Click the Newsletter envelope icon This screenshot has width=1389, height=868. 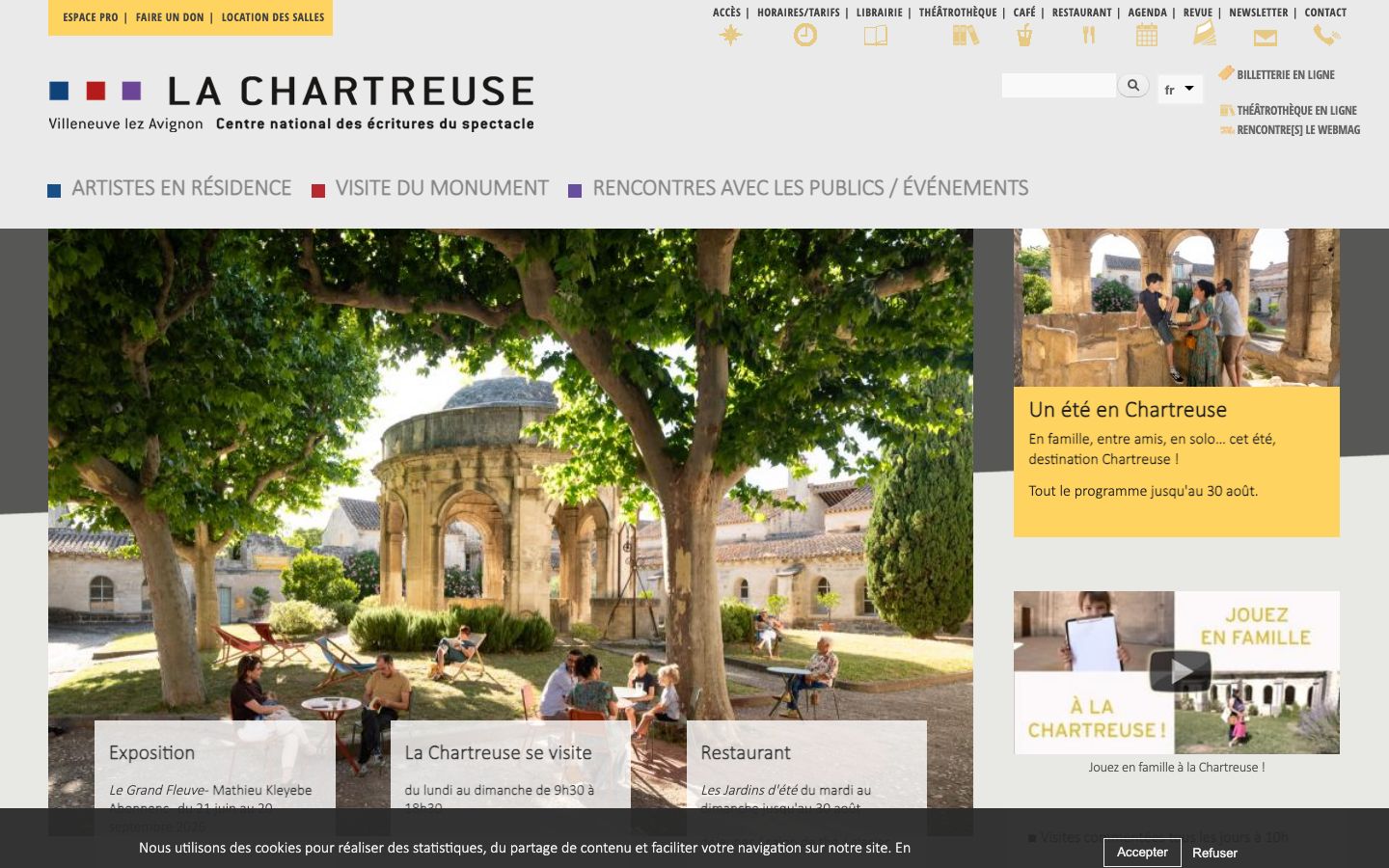click(1266, 38)
